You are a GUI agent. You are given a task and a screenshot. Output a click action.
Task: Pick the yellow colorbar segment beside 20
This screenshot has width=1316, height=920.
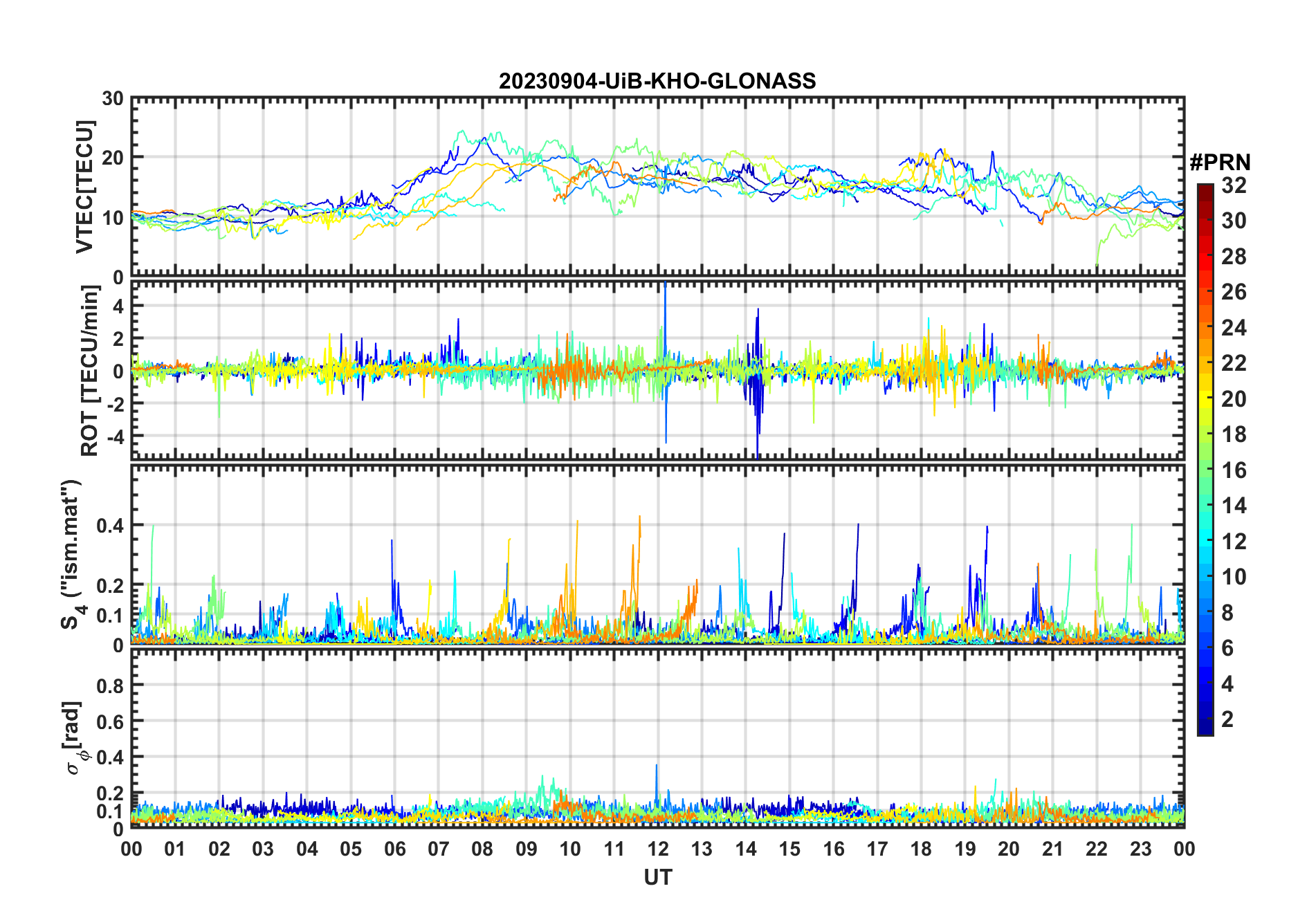[x=1205, y=398]
